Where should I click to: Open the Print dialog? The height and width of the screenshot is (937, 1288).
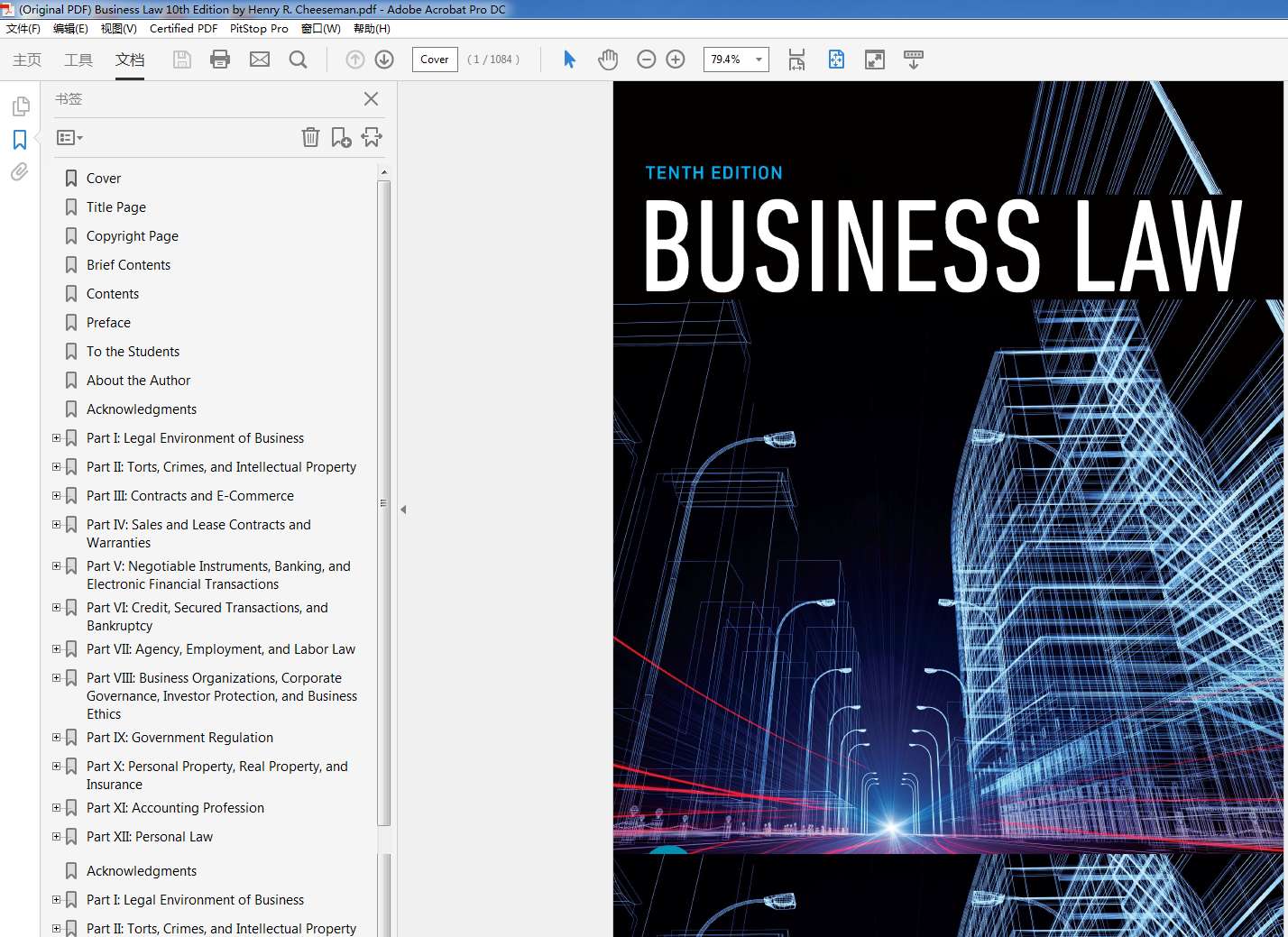[220, 60]
